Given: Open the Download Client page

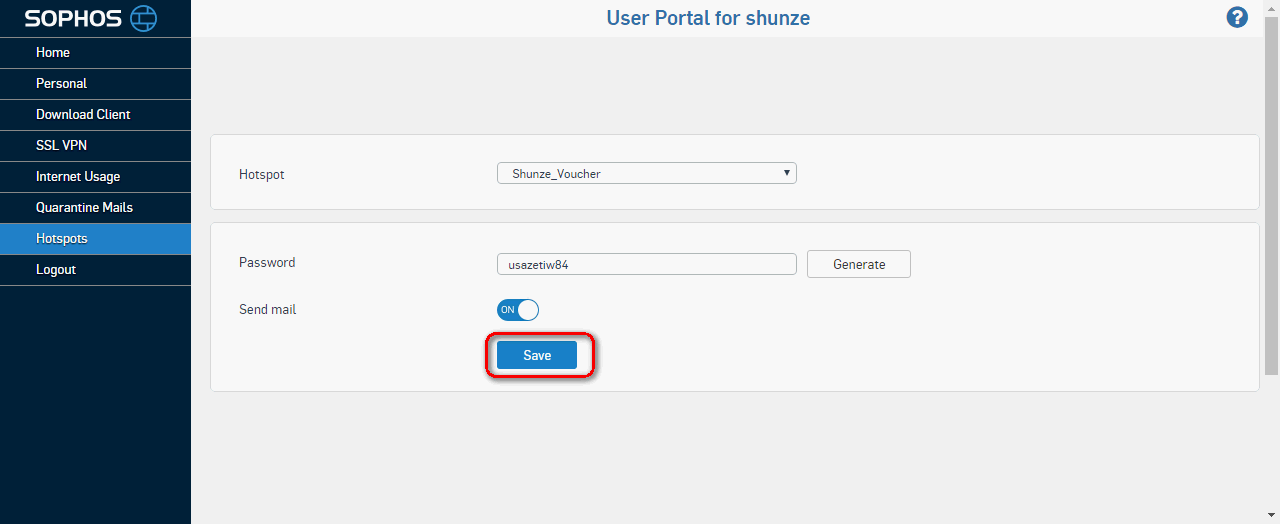Looking at the screenshot, I should 95,115.
